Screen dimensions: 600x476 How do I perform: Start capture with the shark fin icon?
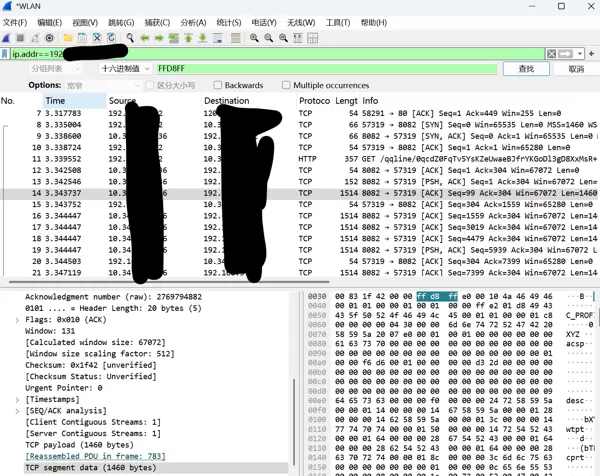tap(7, 37)
